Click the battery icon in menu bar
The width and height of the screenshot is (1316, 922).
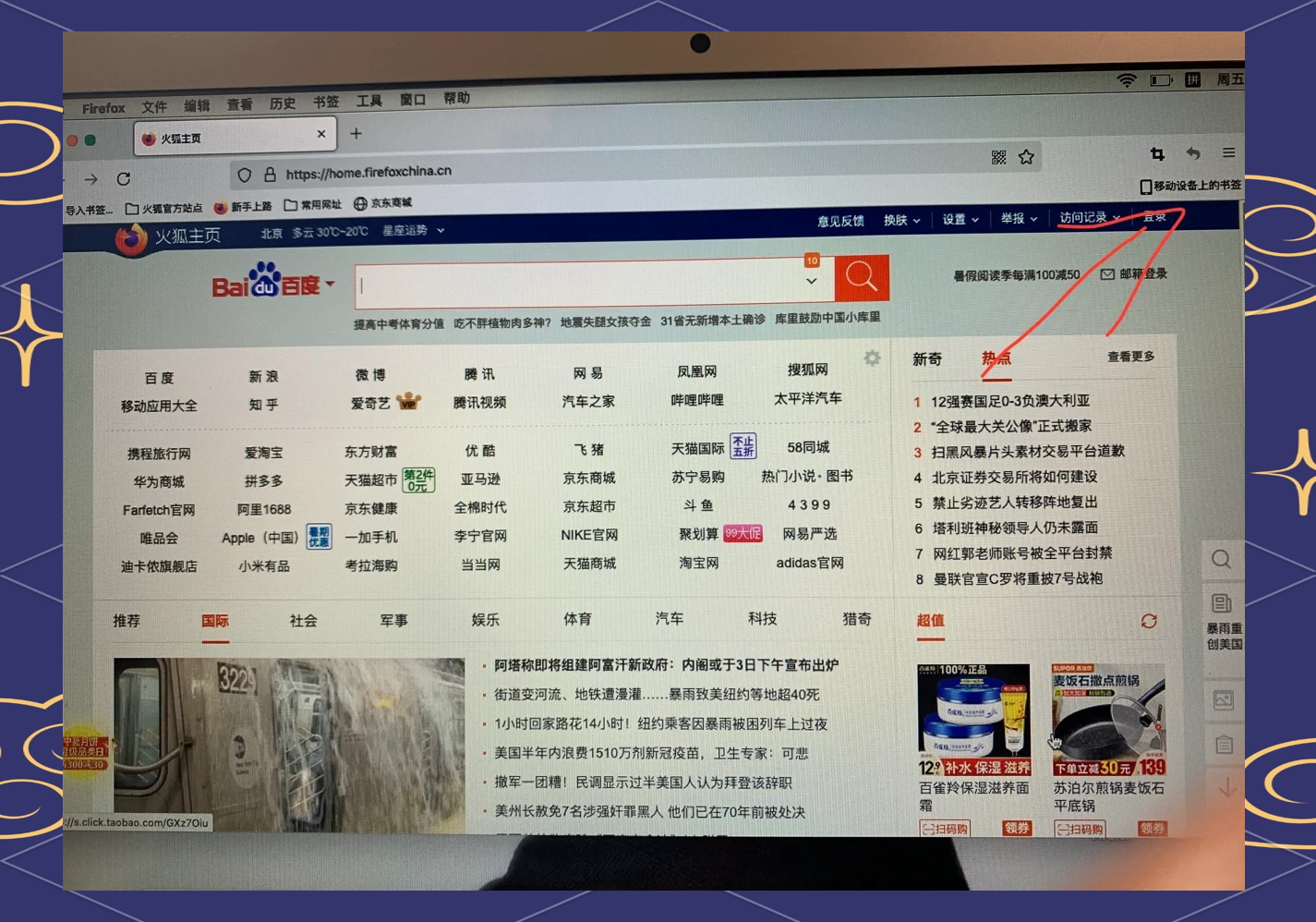tap(1161, 80)
